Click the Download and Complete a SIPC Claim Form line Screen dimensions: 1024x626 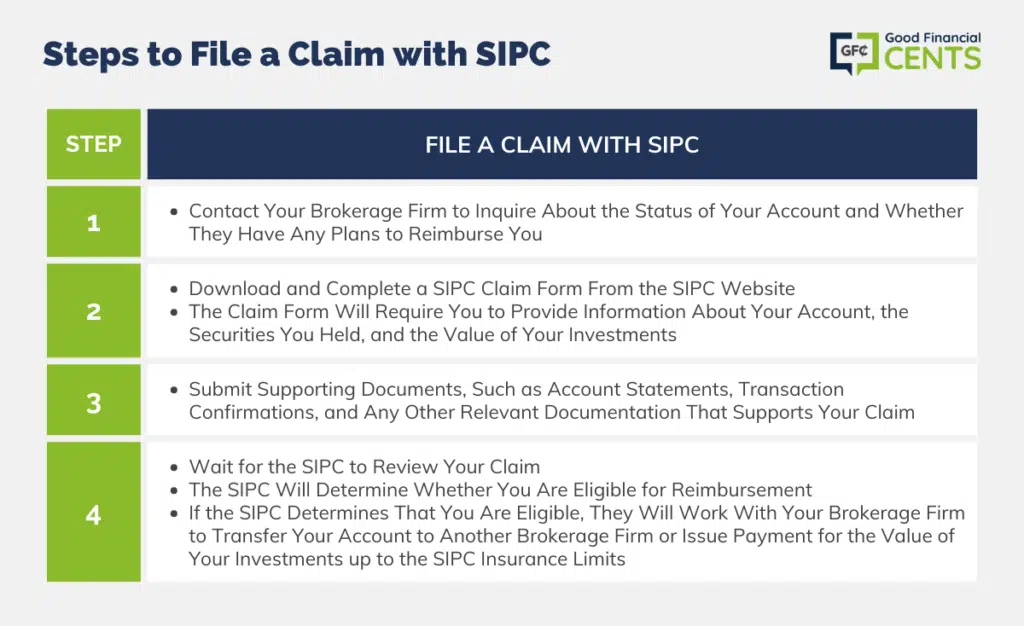point(492,289)
